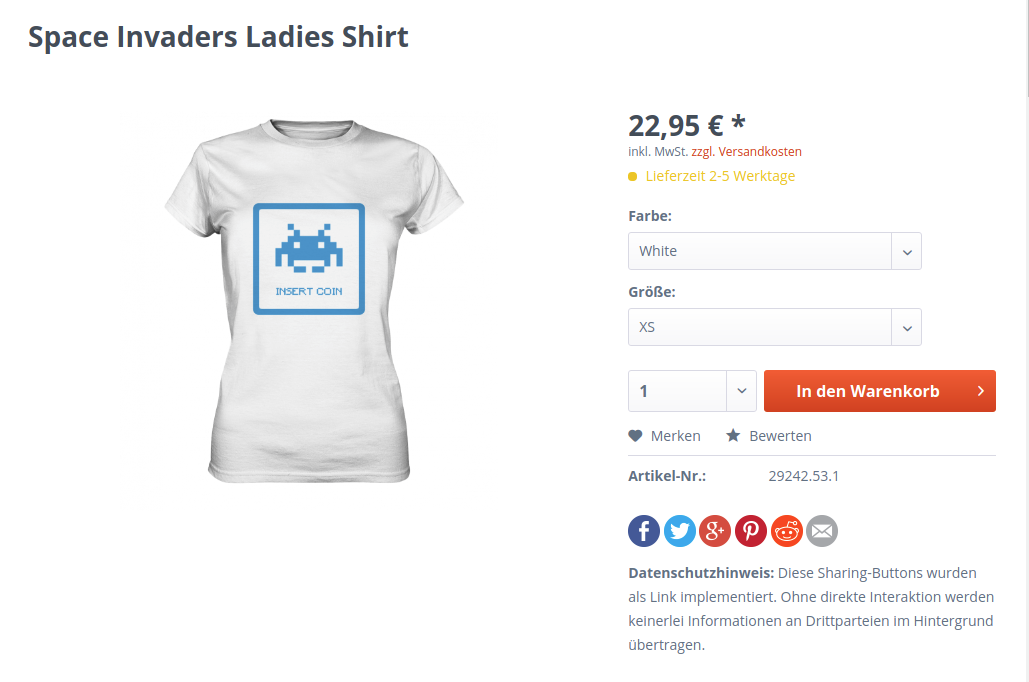Click the White value in Farbe field

click(x=658, y=251)
